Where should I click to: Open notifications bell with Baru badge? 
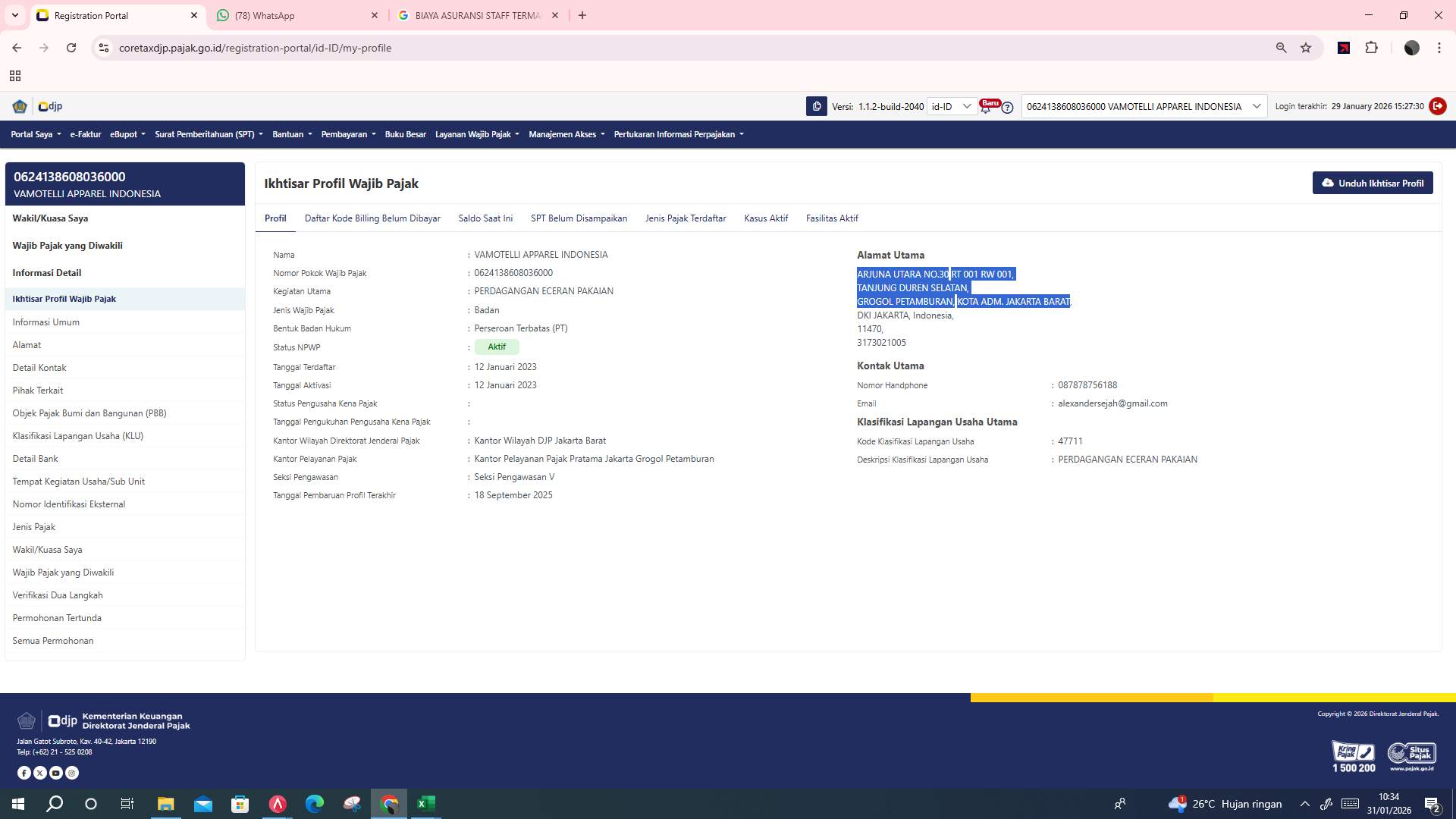coord(986,107)
